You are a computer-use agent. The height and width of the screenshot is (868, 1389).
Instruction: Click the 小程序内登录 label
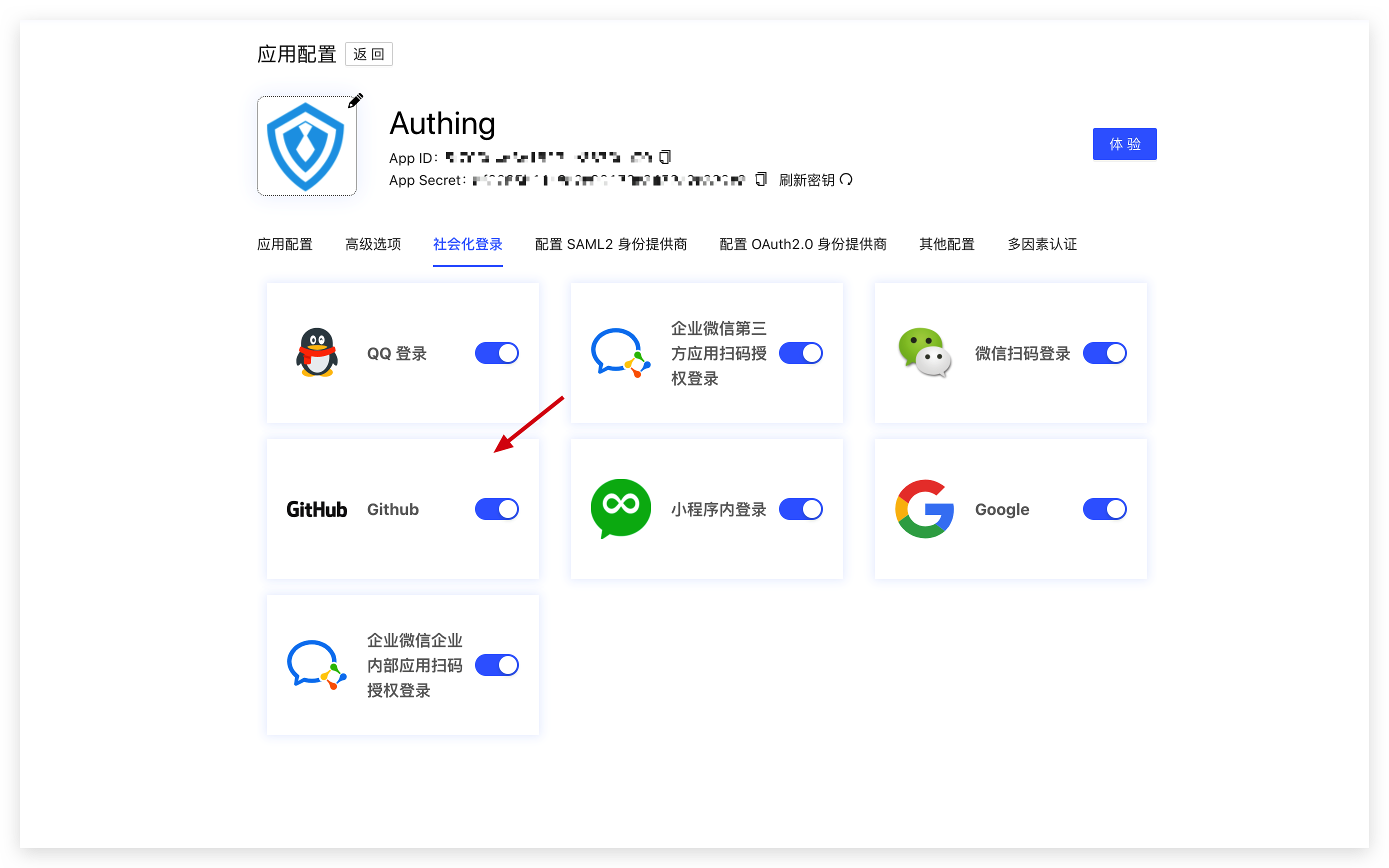718,509
